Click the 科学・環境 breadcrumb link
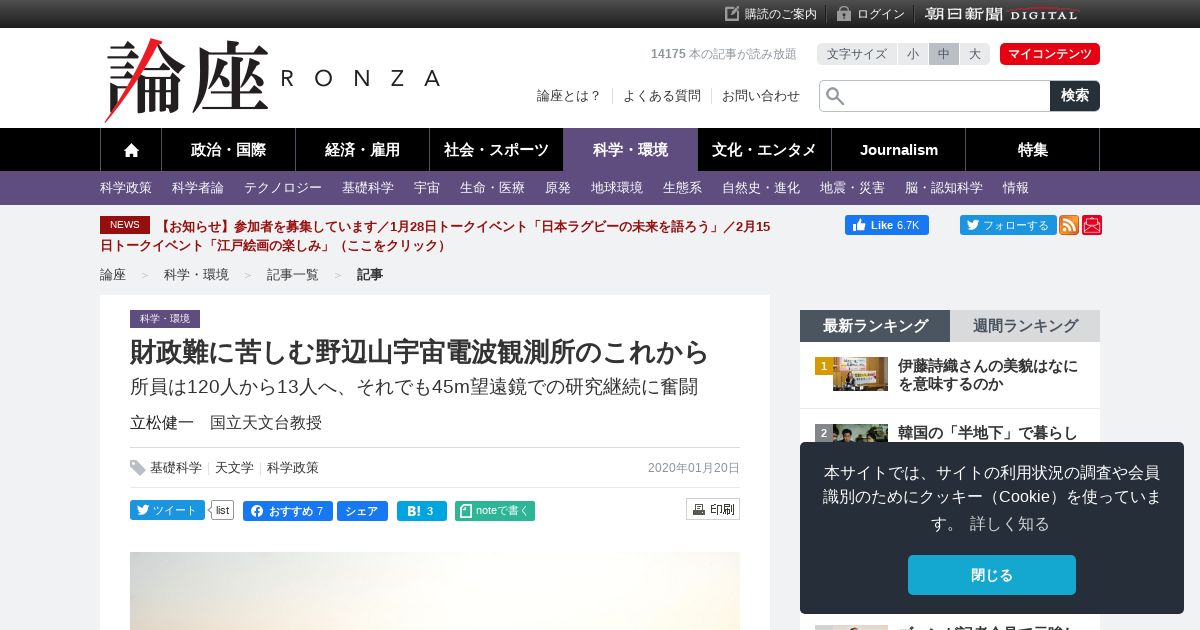 point(196,275)
